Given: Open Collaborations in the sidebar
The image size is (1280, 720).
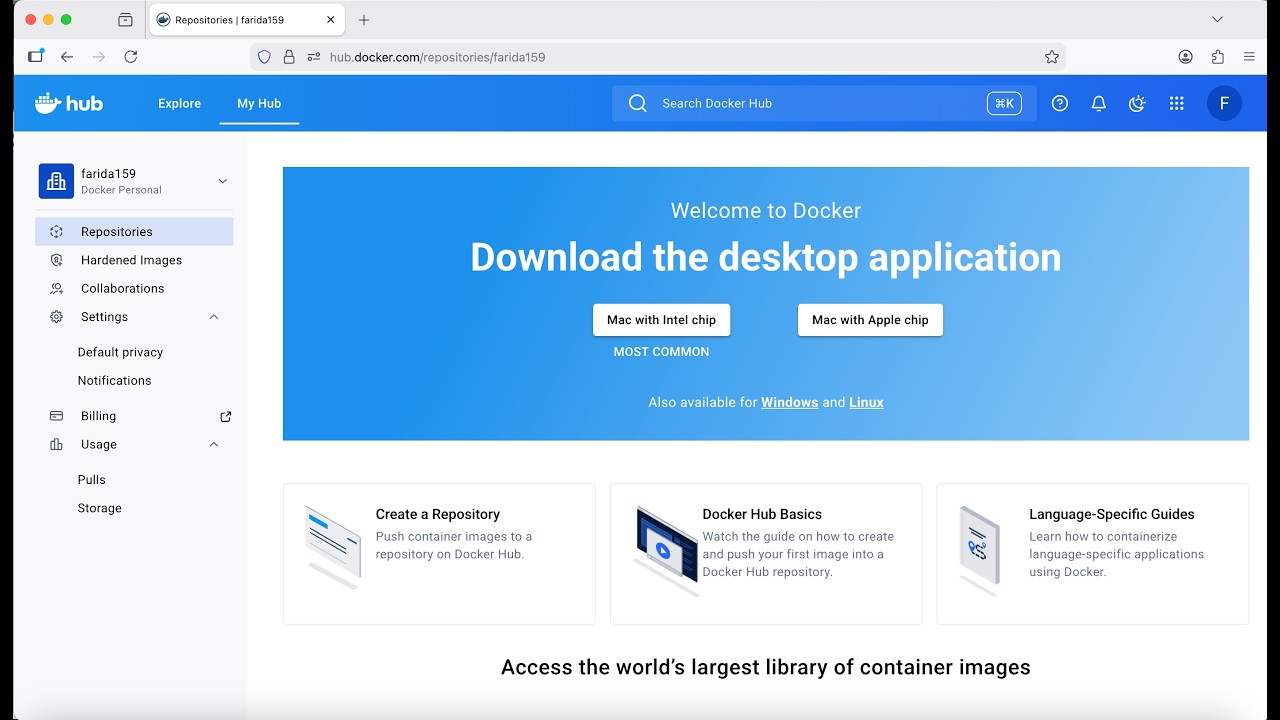Looking at the screenshot, I should [134, 288].
